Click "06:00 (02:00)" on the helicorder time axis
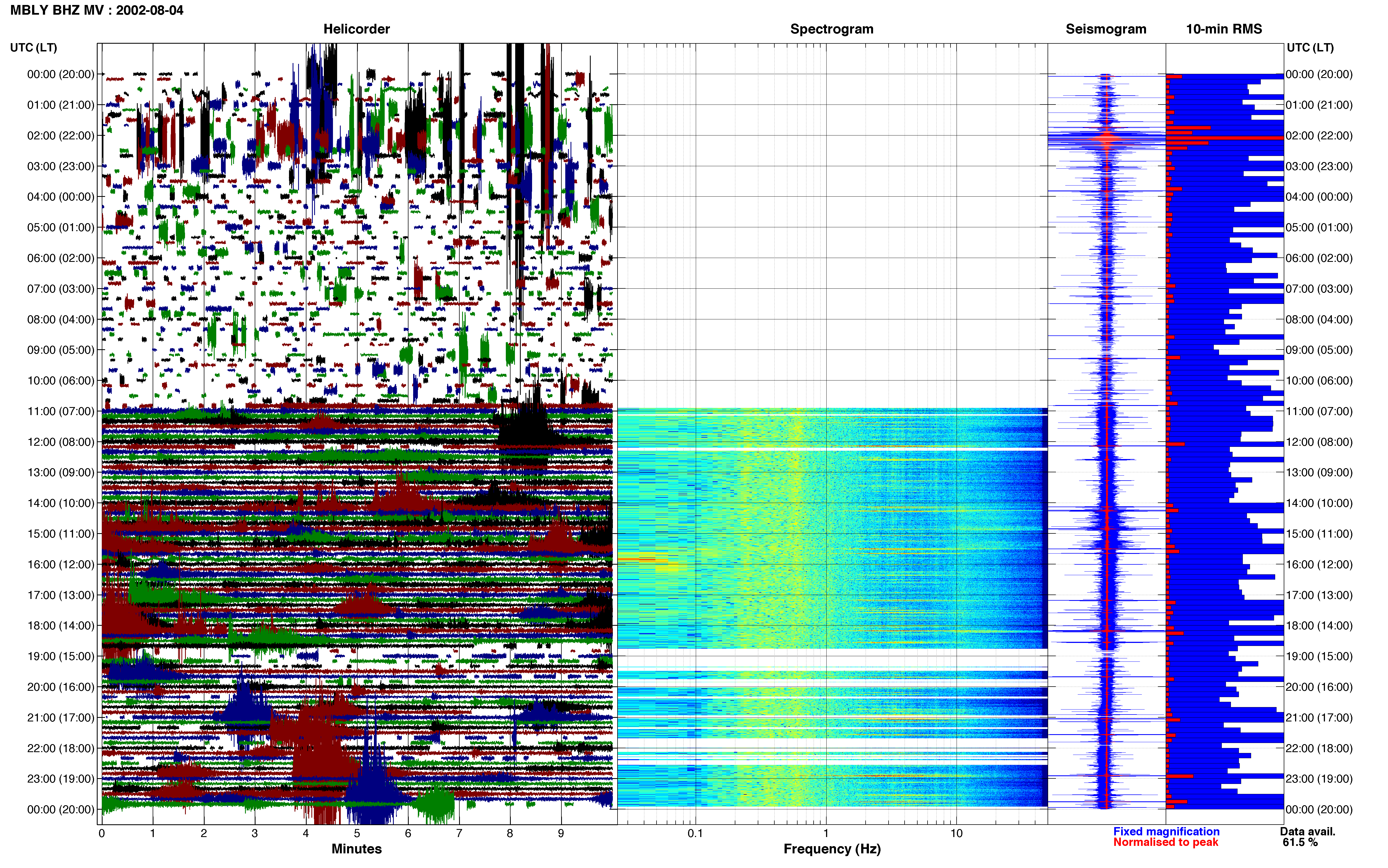1388x868 pixels. [x=61, y=258]
